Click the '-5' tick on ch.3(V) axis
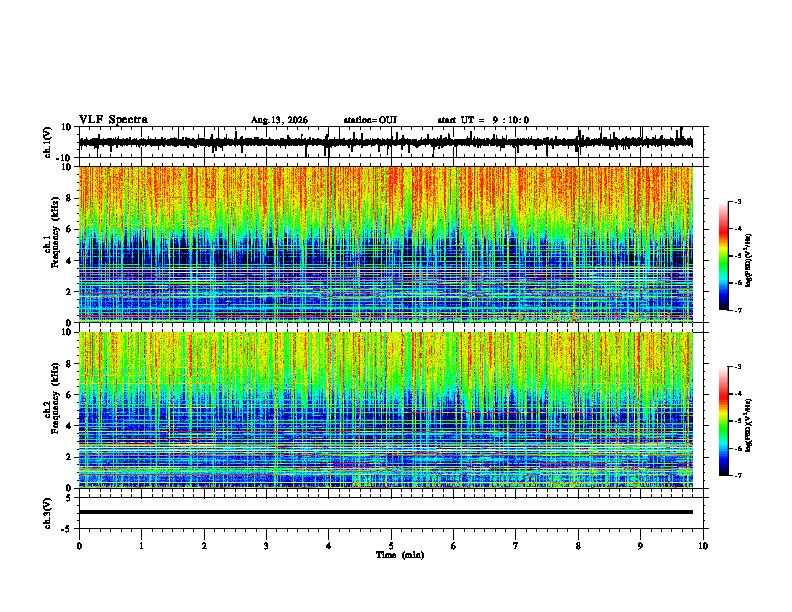The image size is (792, 612). (67, 529)
